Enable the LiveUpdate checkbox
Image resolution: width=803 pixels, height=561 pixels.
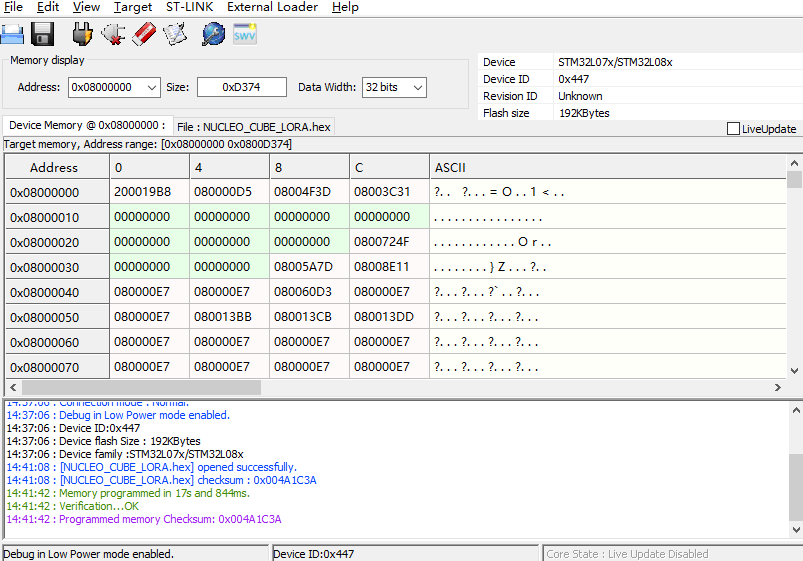(x=733, y=129)
